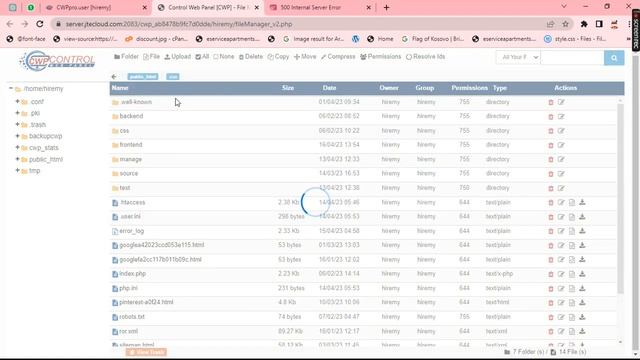Switch to the 500 Internal Server Error tab
The width and height of the screenshot is (640, 360).
click(x=319, y=7)
